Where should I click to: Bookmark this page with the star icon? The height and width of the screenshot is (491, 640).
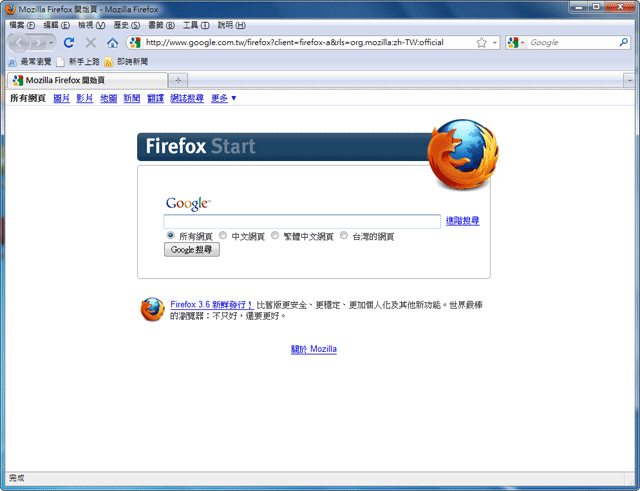pyautogui.click(x=482, y=42)
